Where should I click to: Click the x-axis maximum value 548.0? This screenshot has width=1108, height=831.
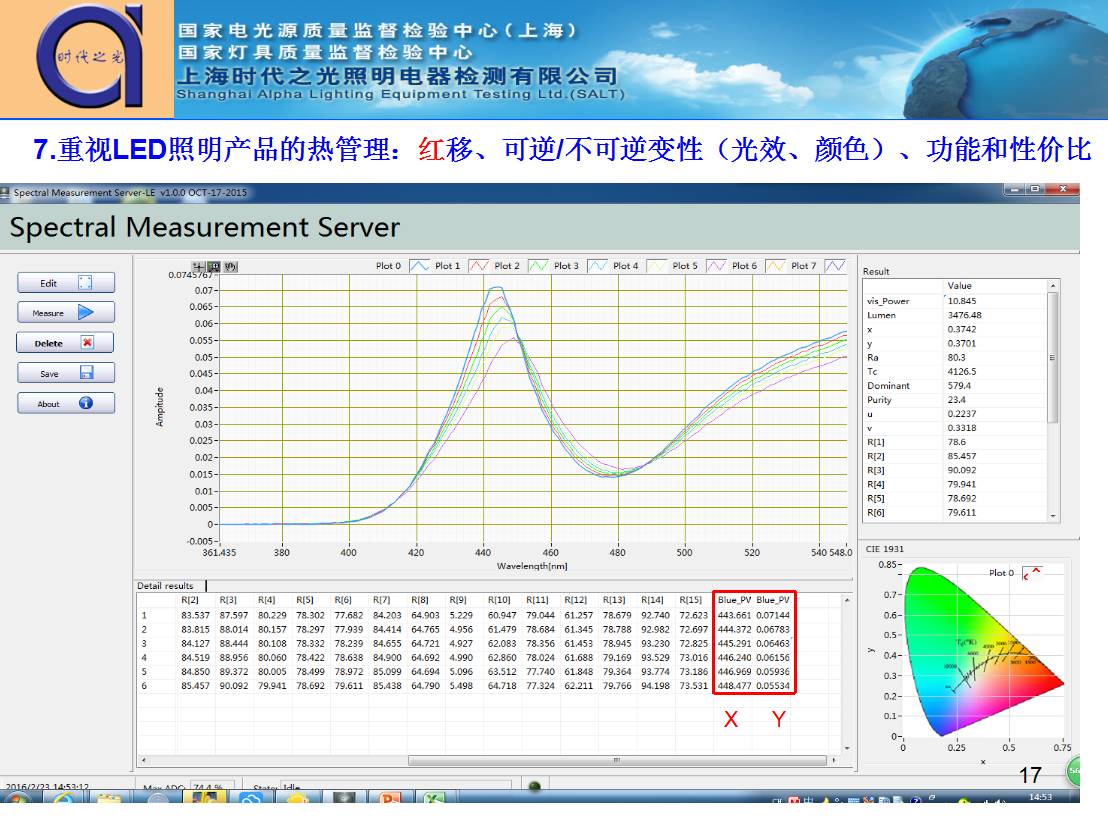(x=841, y=553)
